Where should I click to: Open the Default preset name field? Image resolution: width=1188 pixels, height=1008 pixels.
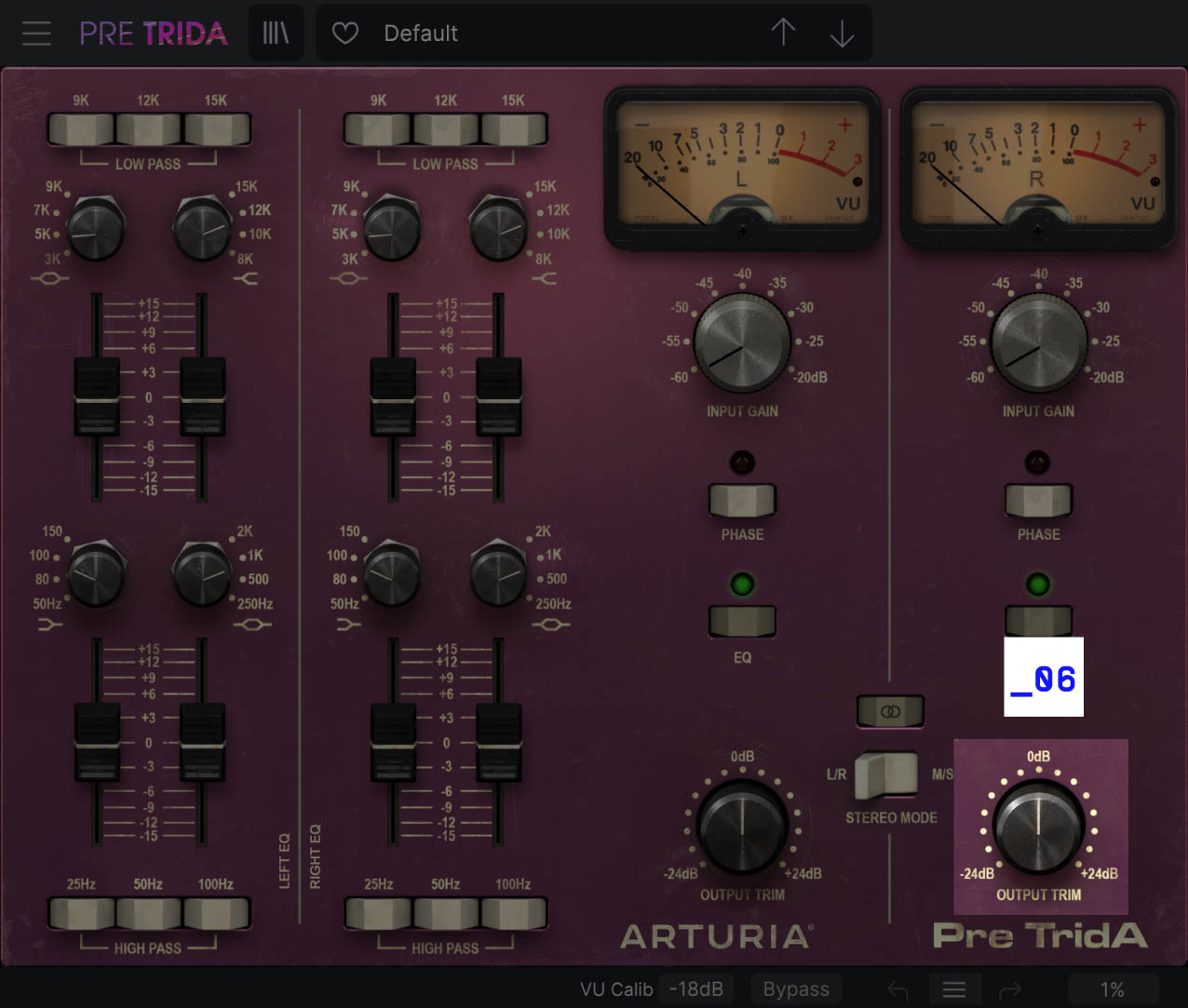pyautogui.click(x=421, y=33)
